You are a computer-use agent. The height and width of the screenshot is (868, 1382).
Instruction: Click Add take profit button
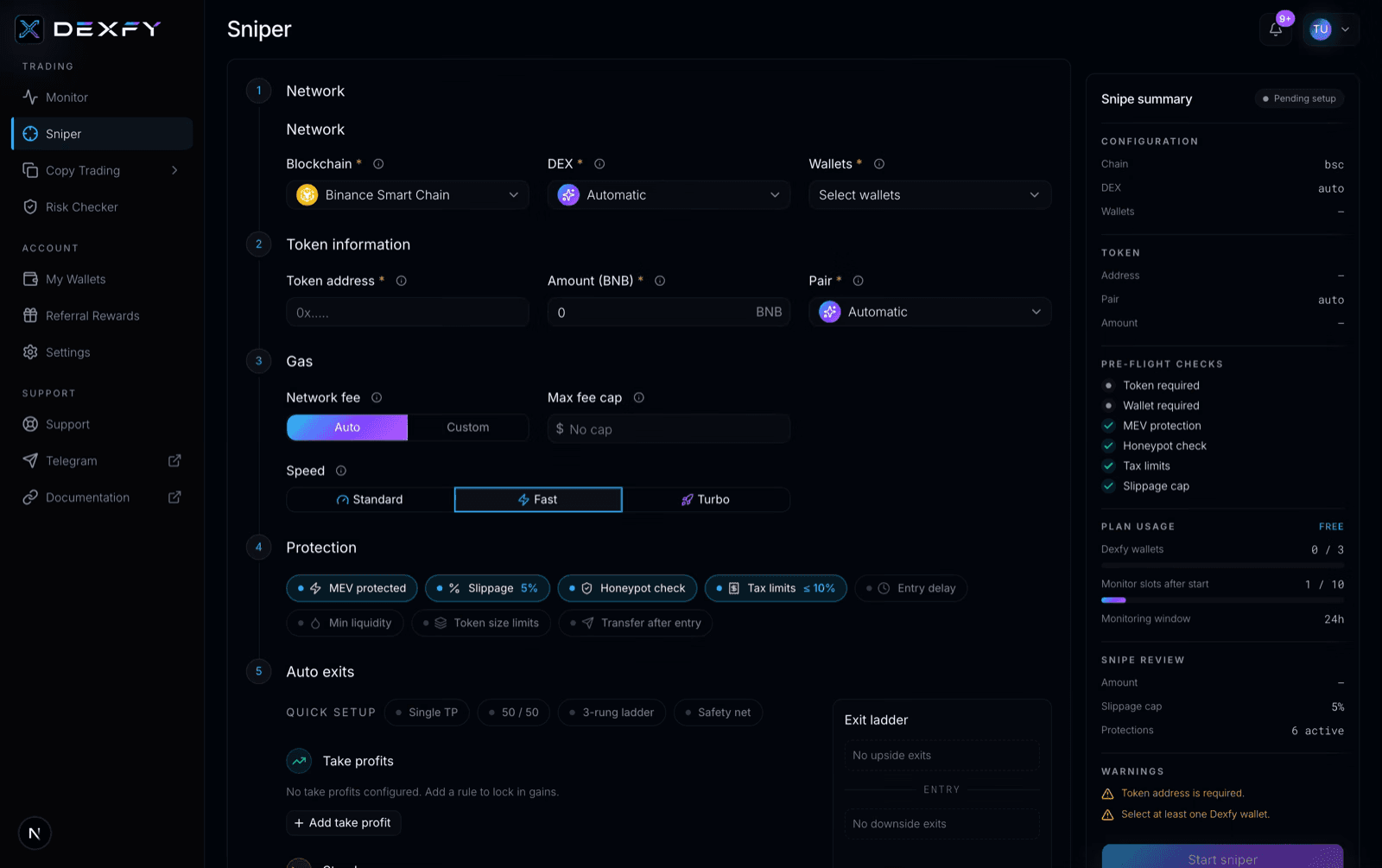pos(344,823)
